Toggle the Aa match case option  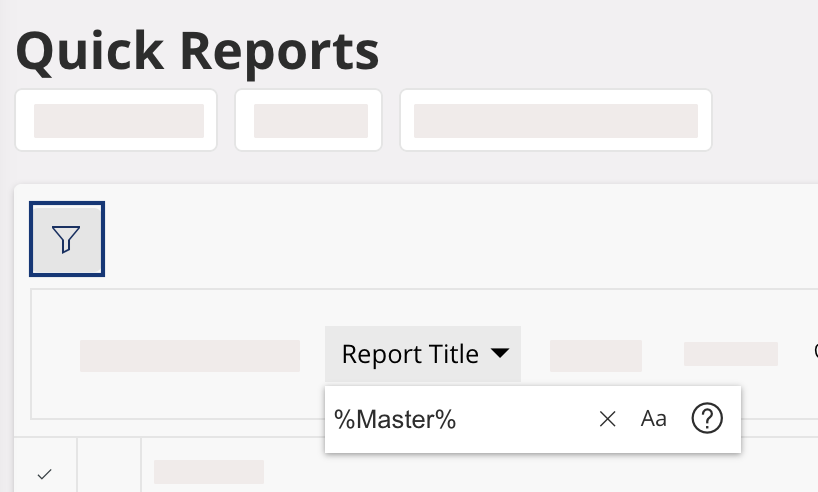pyautogui.click(x=653, y=419)
